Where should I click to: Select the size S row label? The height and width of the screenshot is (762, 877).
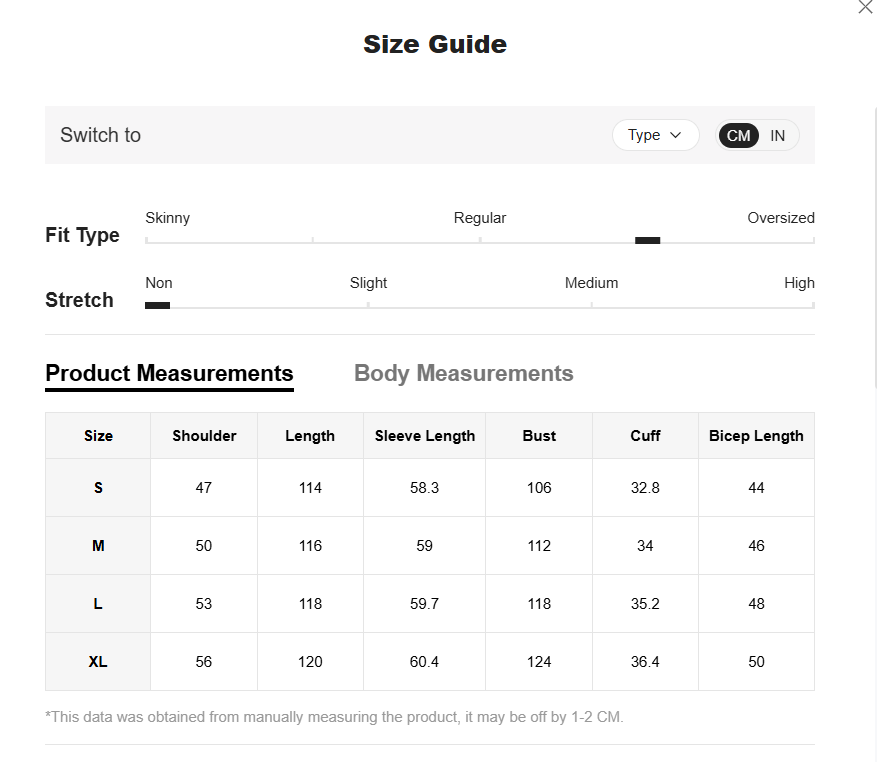pos(98,488)
